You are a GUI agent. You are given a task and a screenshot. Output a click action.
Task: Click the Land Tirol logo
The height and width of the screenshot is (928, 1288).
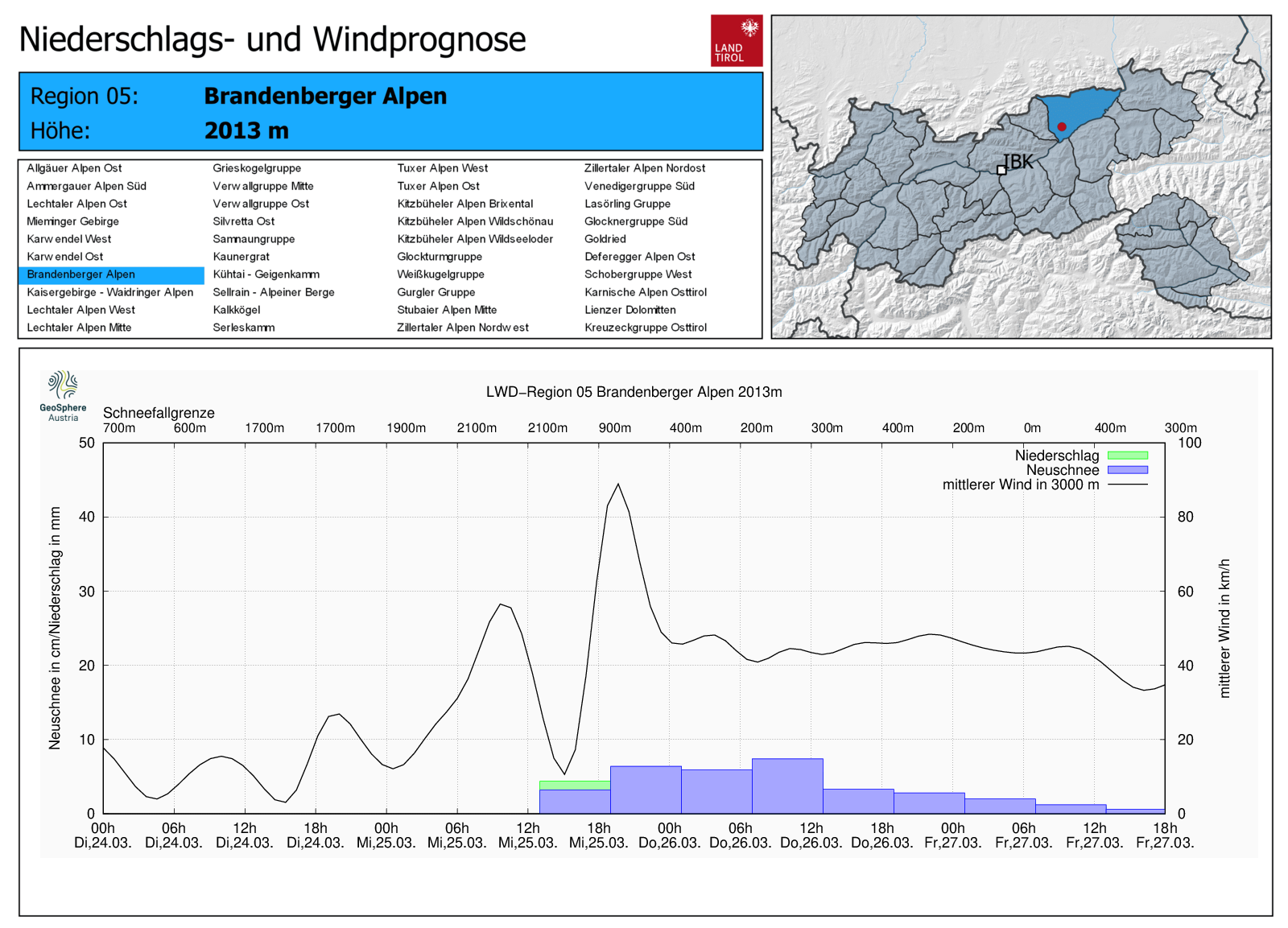[736, 40]
